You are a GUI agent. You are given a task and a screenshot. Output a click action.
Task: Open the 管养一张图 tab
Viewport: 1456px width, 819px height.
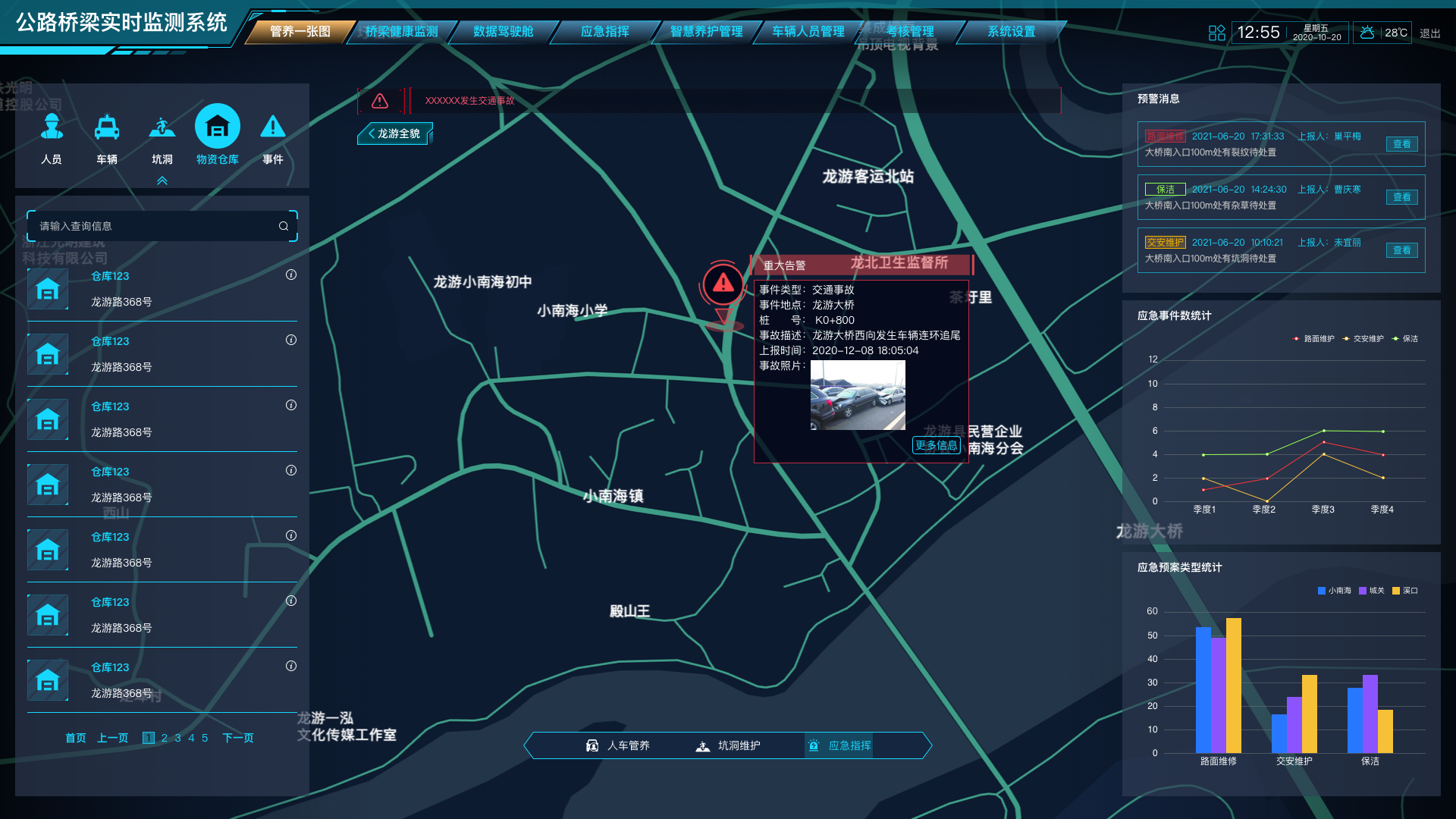300,32
